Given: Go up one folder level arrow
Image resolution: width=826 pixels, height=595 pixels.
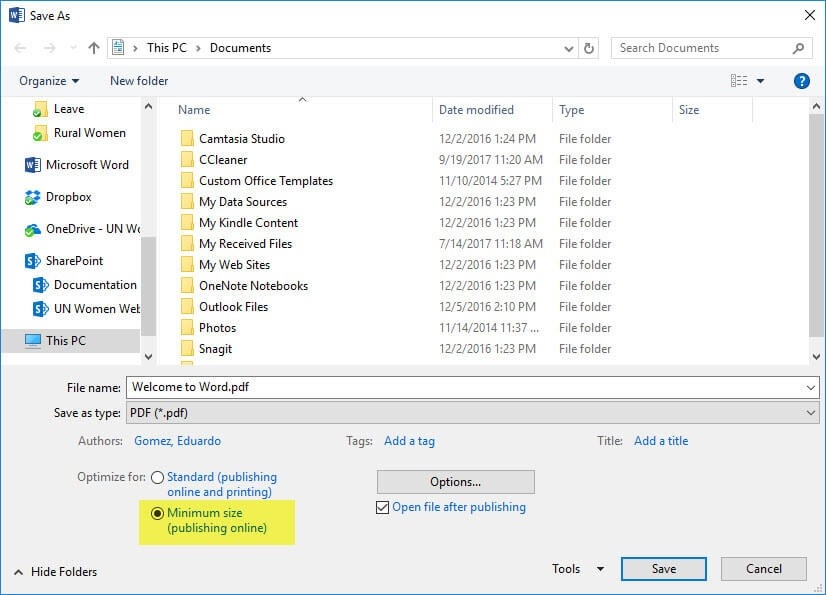Looking at the screenshot, I should (x=94, y=48).
